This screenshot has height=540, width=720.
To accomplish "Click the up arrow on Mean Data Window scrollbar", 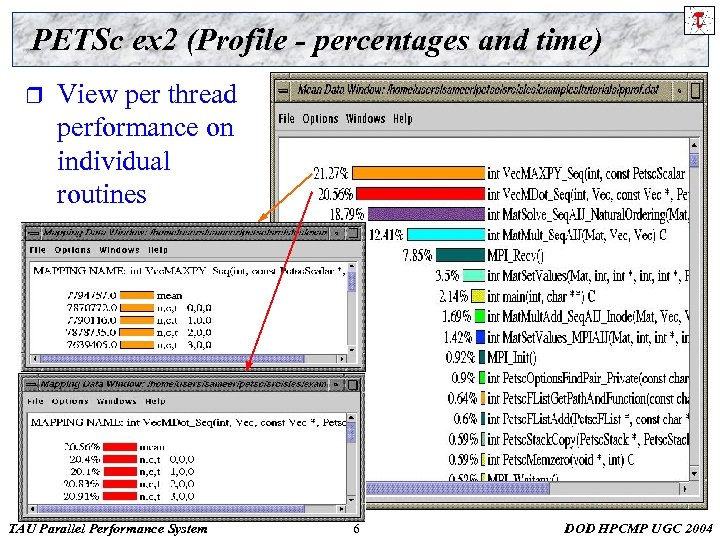I will click(694, 145).
